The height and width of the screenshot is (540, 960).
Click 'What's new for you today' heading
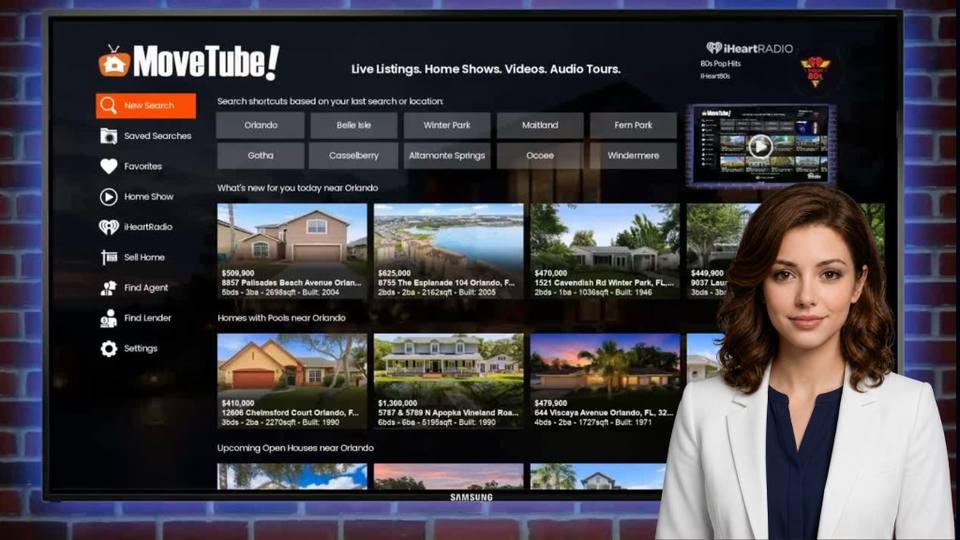coord(298,188)
